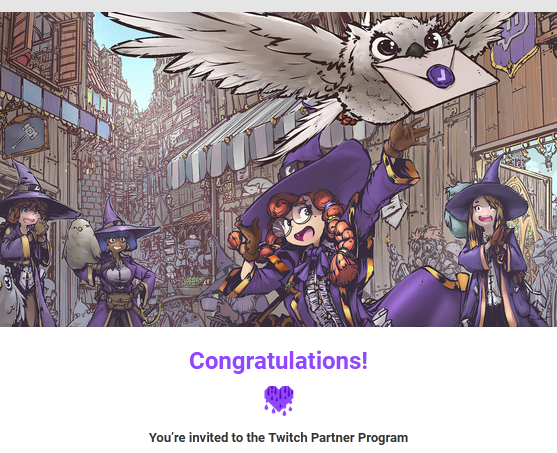Image resolution: width=557 pixels, height=453 pixels.
Task: Select the hammer shop sign
Action: pos(26,136)
